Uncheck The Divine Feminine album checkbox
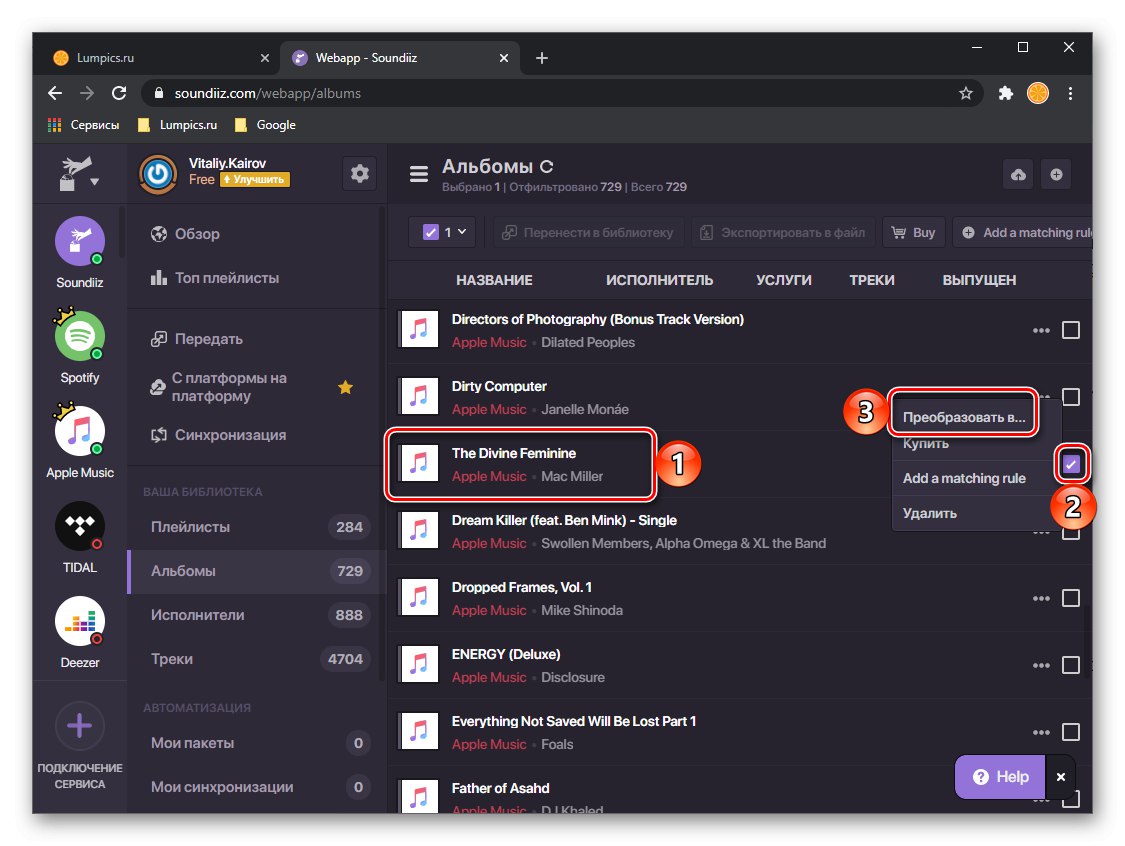 pyautogui.click(x=1070, y=464)
